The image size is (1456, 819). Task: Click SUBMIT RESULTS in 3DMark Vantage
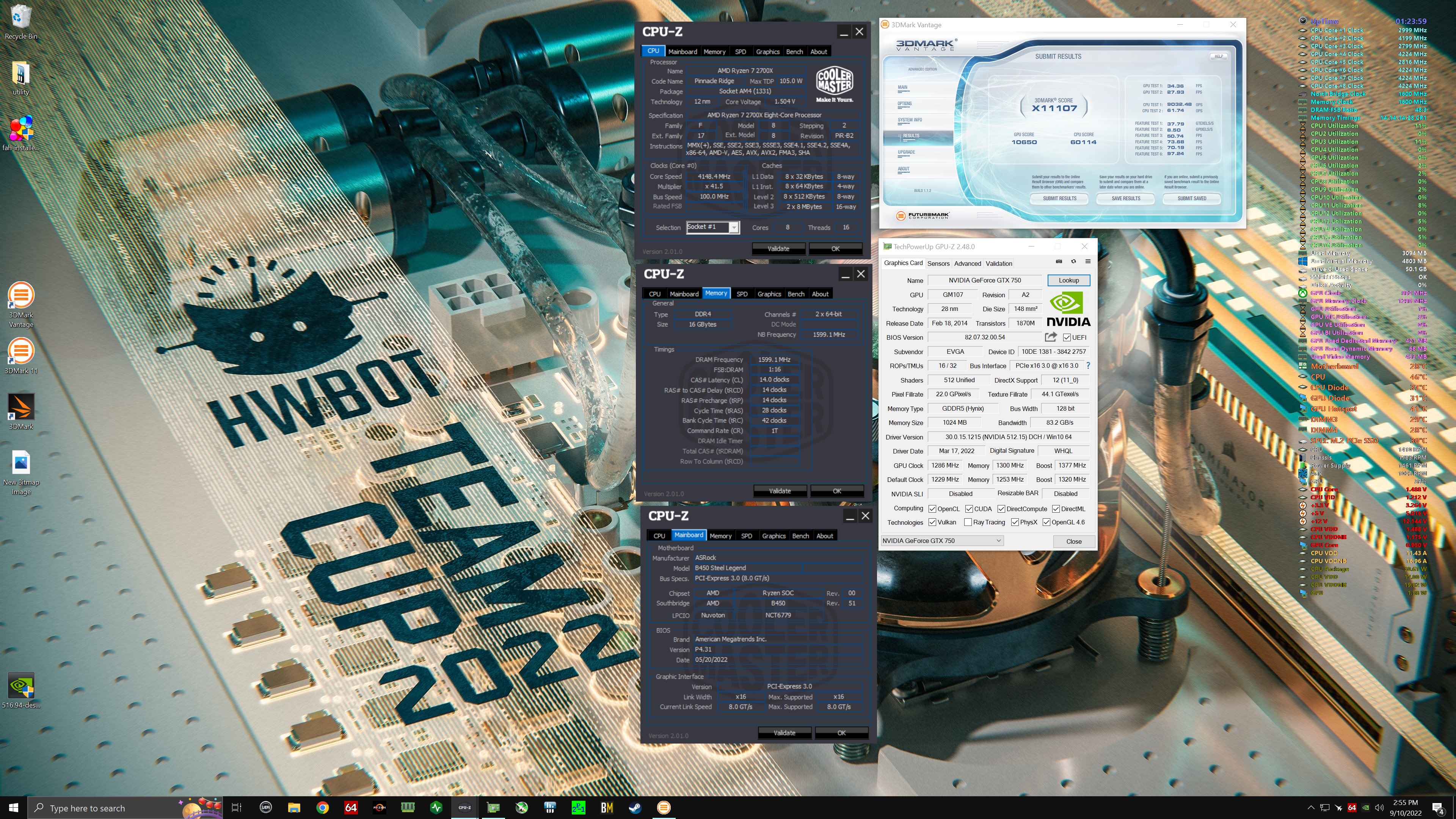[x=1060, y=198]
